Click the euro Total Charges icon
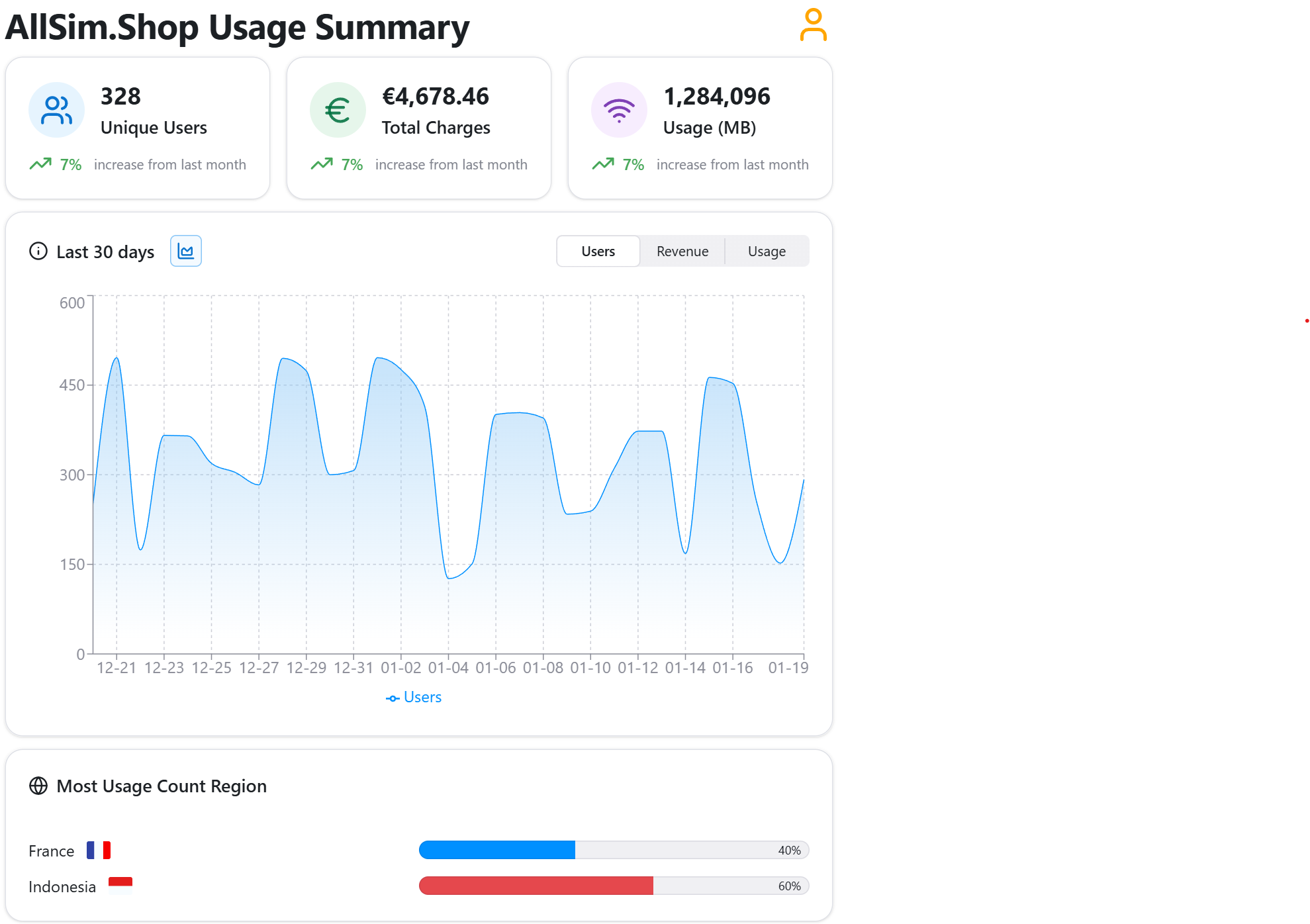The image size is (1310, 924). [x=338, y=110]
